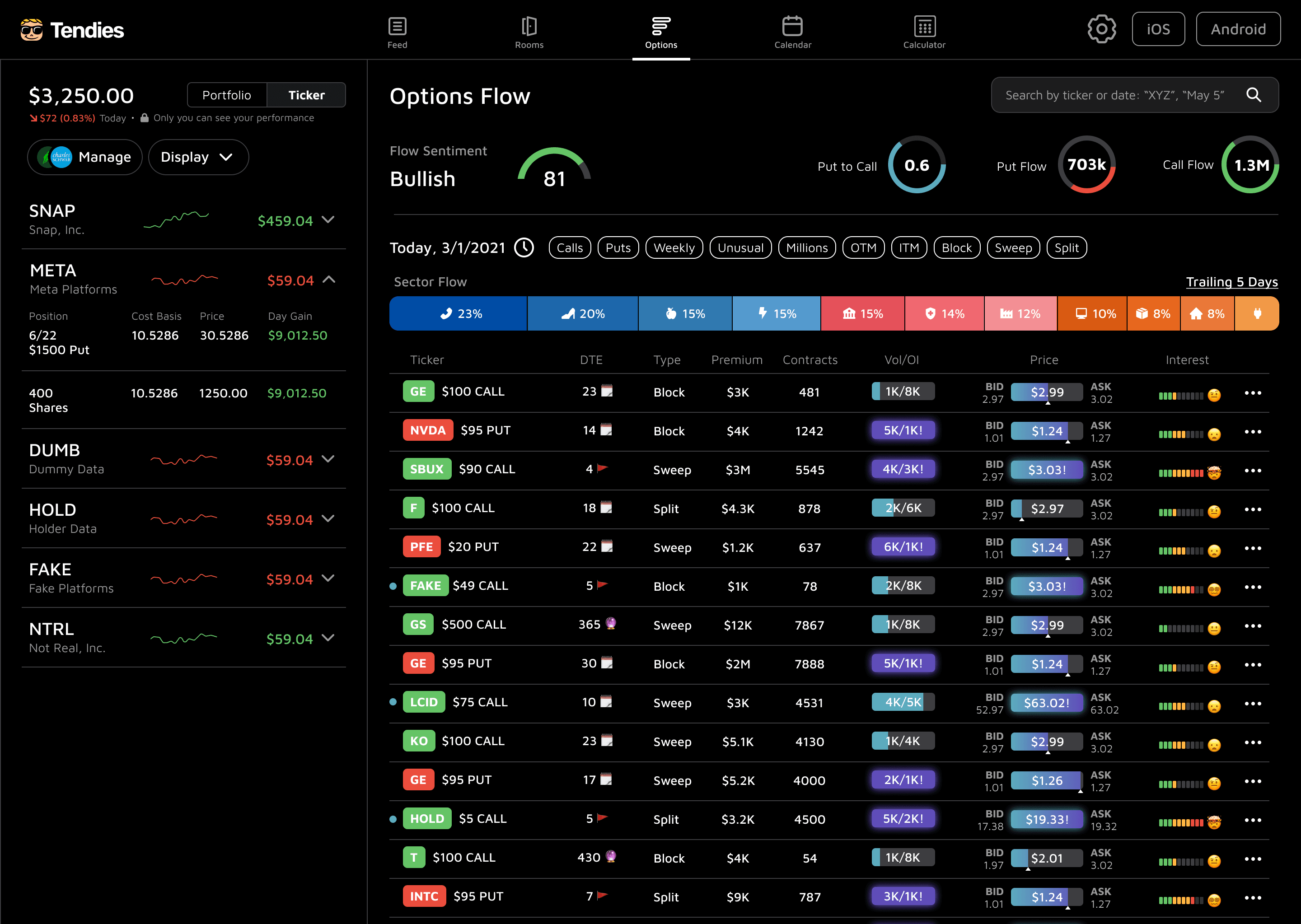Select the 8% box sector segment
This screenshot has width=1301, height=924.
(x=1154, y=313)
